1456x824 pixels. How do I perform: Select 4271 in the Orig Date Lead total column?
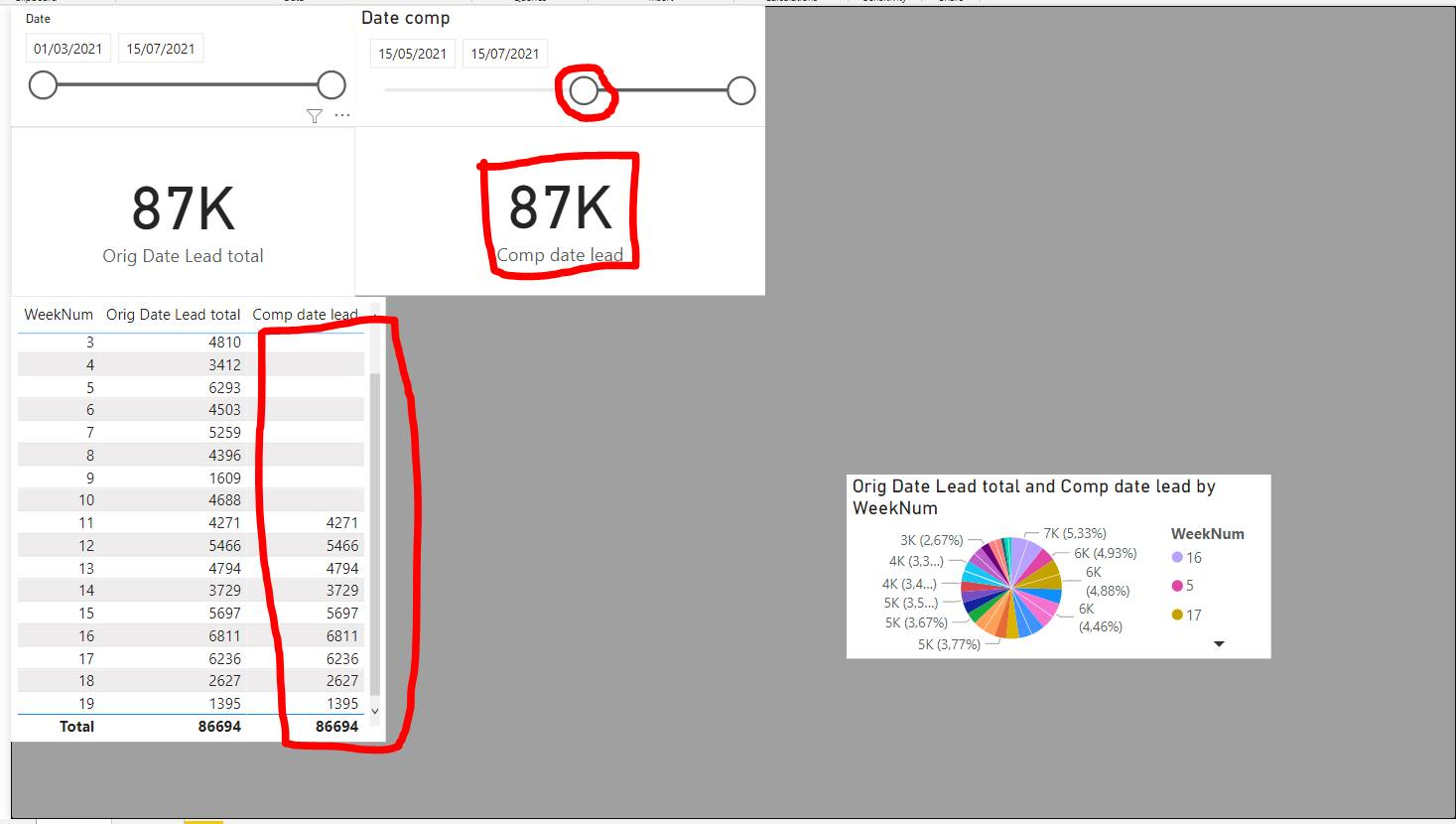click(224, 523)
